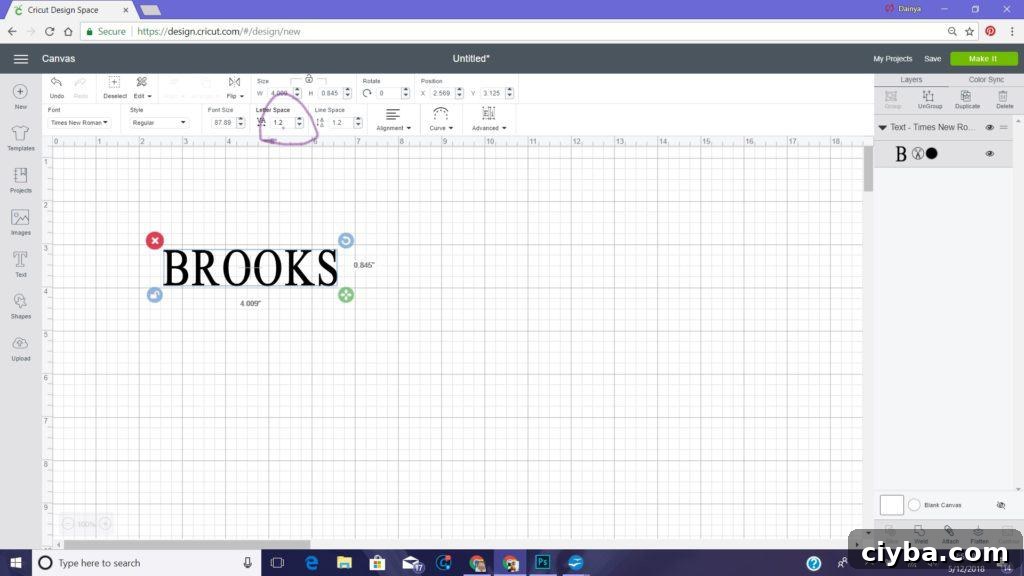Open the Style dropdown showing Regular

click(158, 123)
